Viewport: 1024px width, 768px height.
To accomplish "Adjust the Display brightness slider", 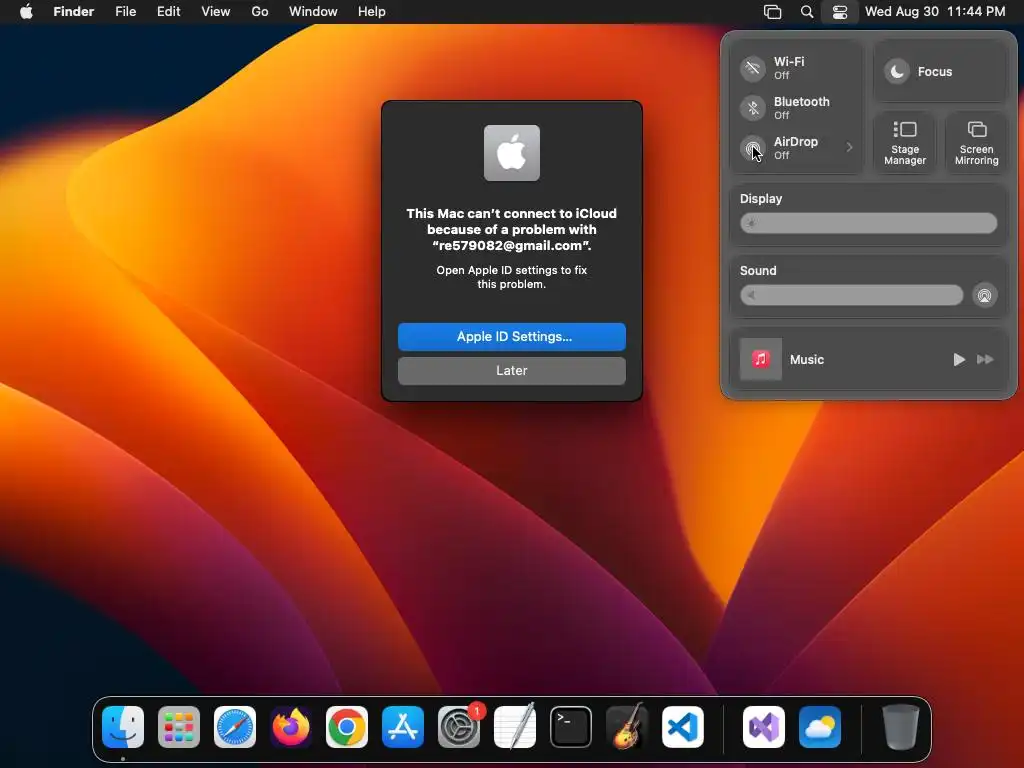I will pos(869,223).
